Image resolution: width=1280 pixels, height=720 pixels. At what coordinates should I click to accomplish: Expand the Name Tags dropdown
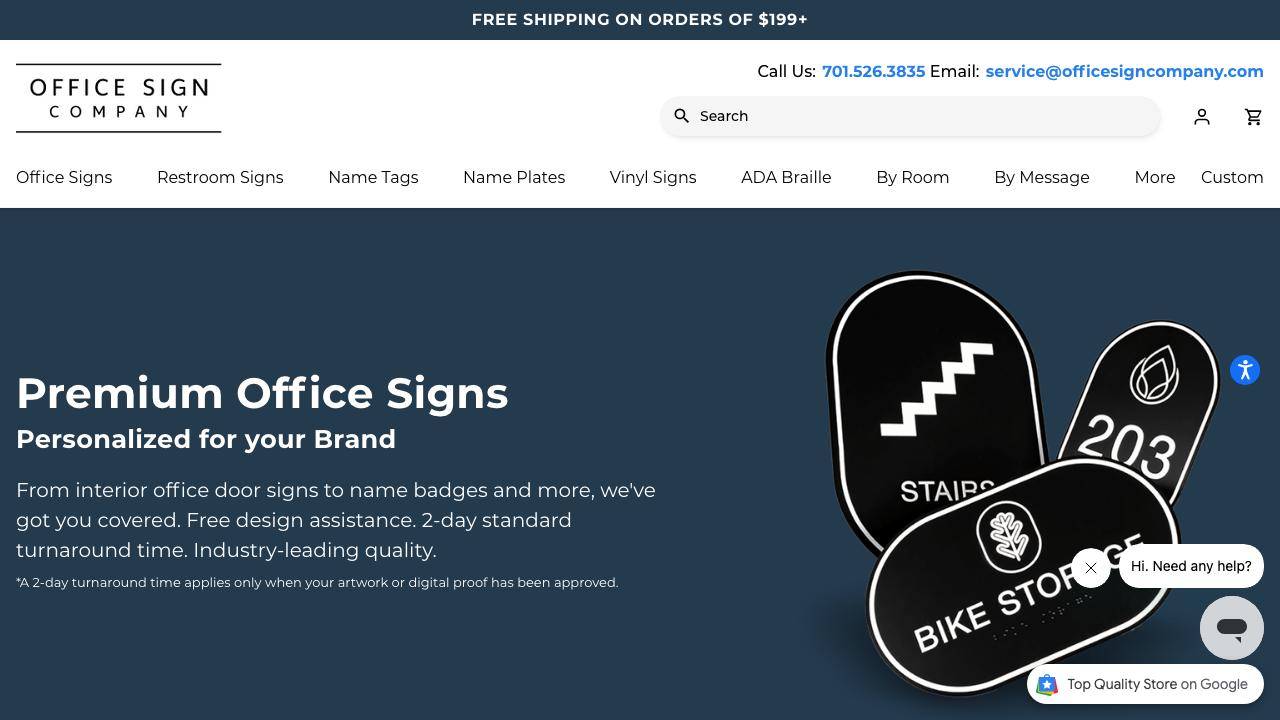click(373, 178)
